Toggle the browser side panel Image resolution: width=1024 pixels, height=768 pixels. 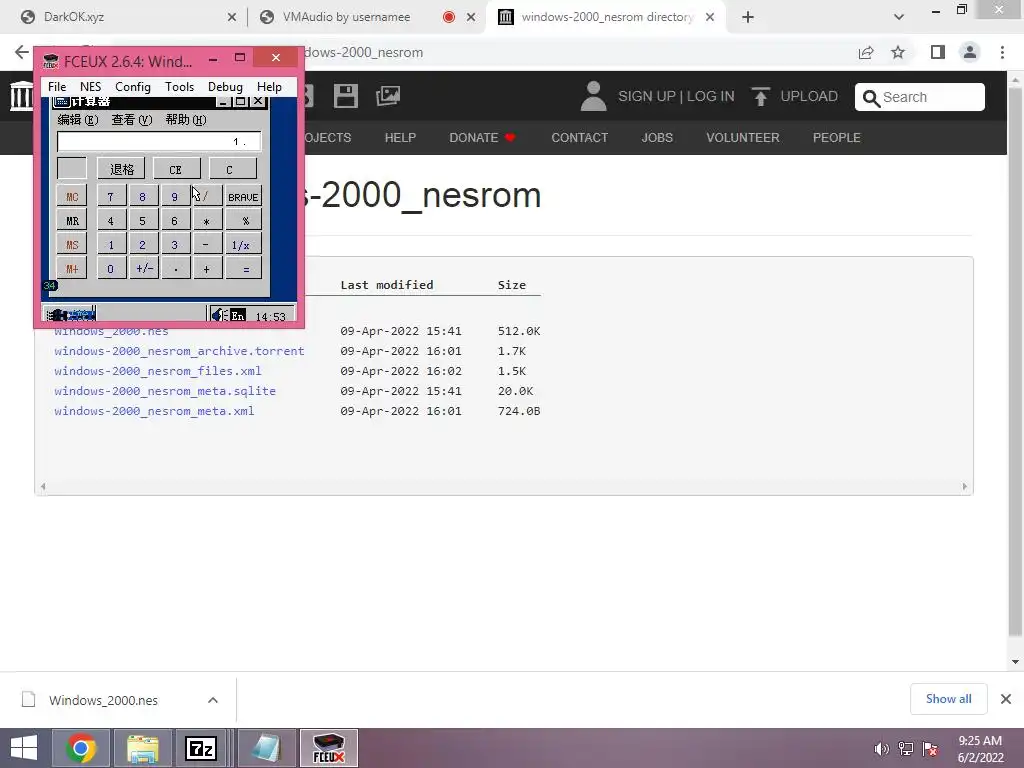point(938,52)
